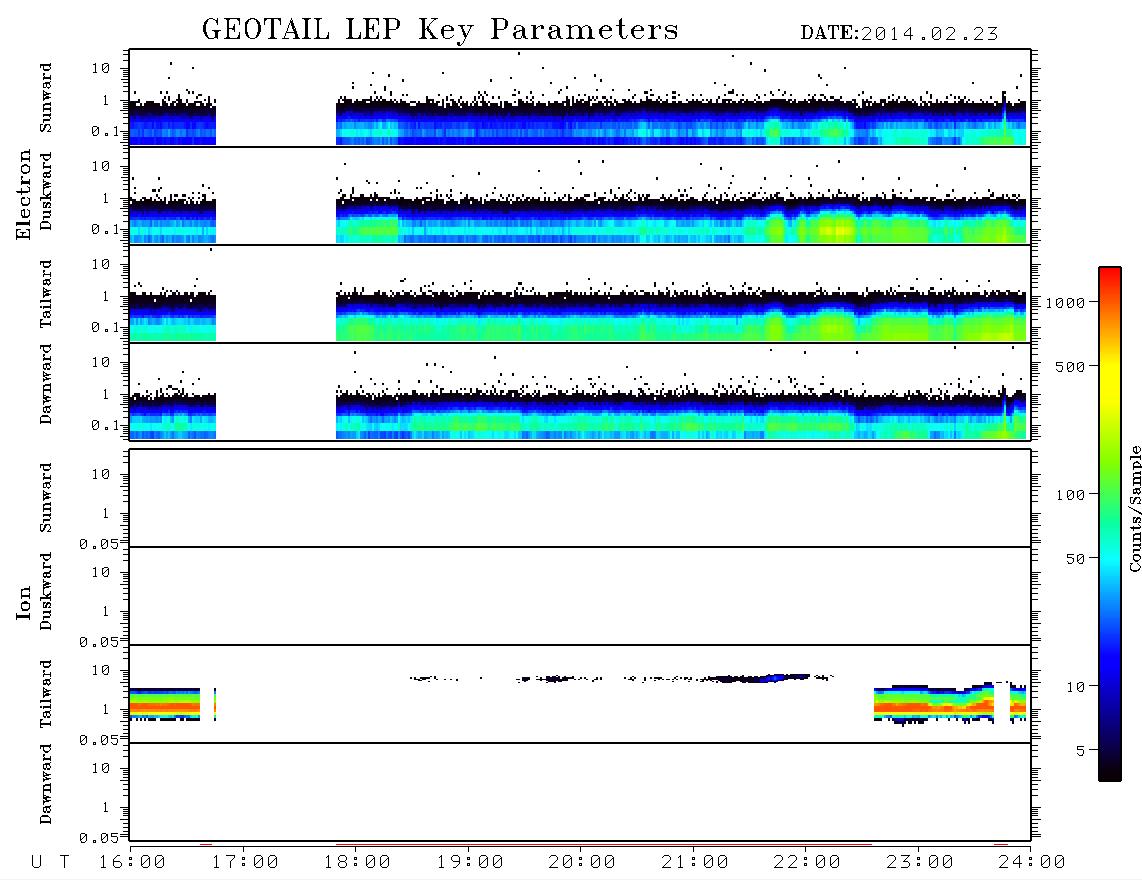Viewport: 1142px width, 880px height.
Task: Click the "1000" color bar tick label
Action: point(1065,302)
